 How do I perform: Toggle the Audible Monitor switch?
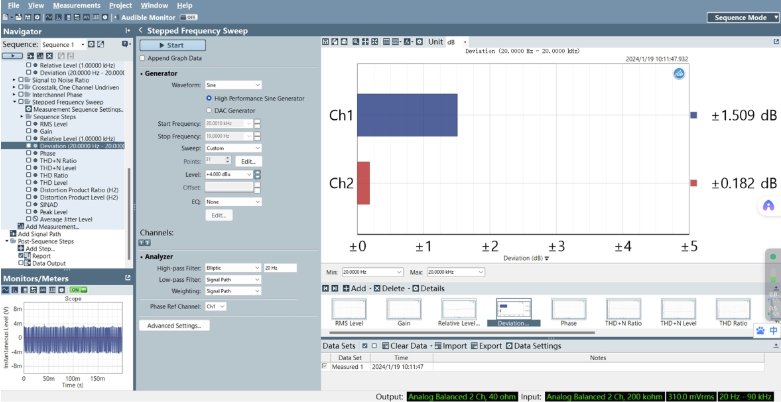point(190,17)
